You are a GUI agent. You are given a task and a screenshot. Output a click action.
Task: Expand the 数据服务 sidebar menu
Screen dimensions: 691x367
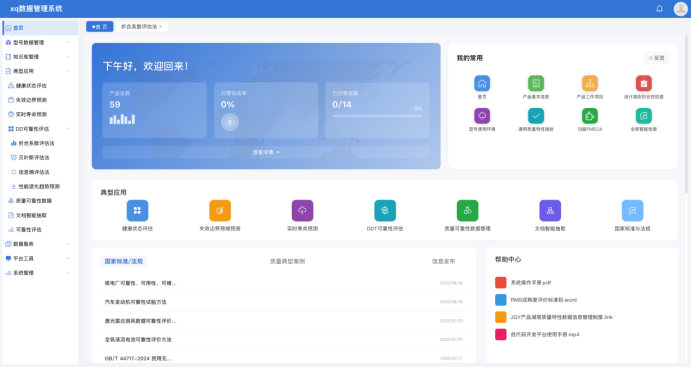pyautogui.click(x=39, y=244)
